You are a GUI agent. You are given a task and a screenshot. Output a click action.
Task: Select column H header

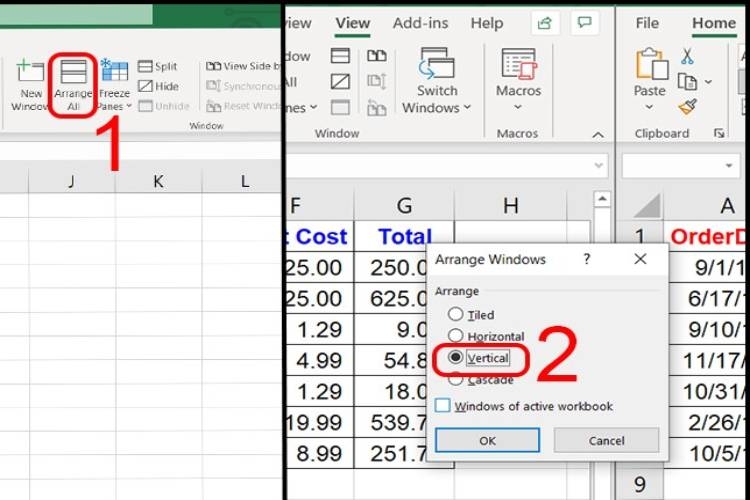point(510,206)
